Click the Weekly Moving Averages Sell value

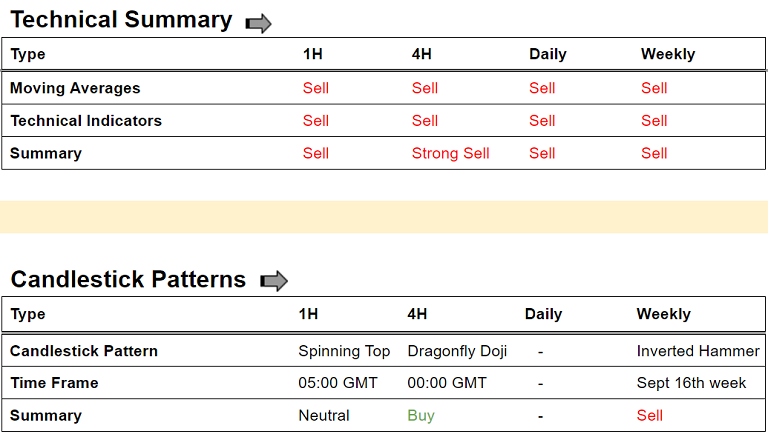click(654, 88)
